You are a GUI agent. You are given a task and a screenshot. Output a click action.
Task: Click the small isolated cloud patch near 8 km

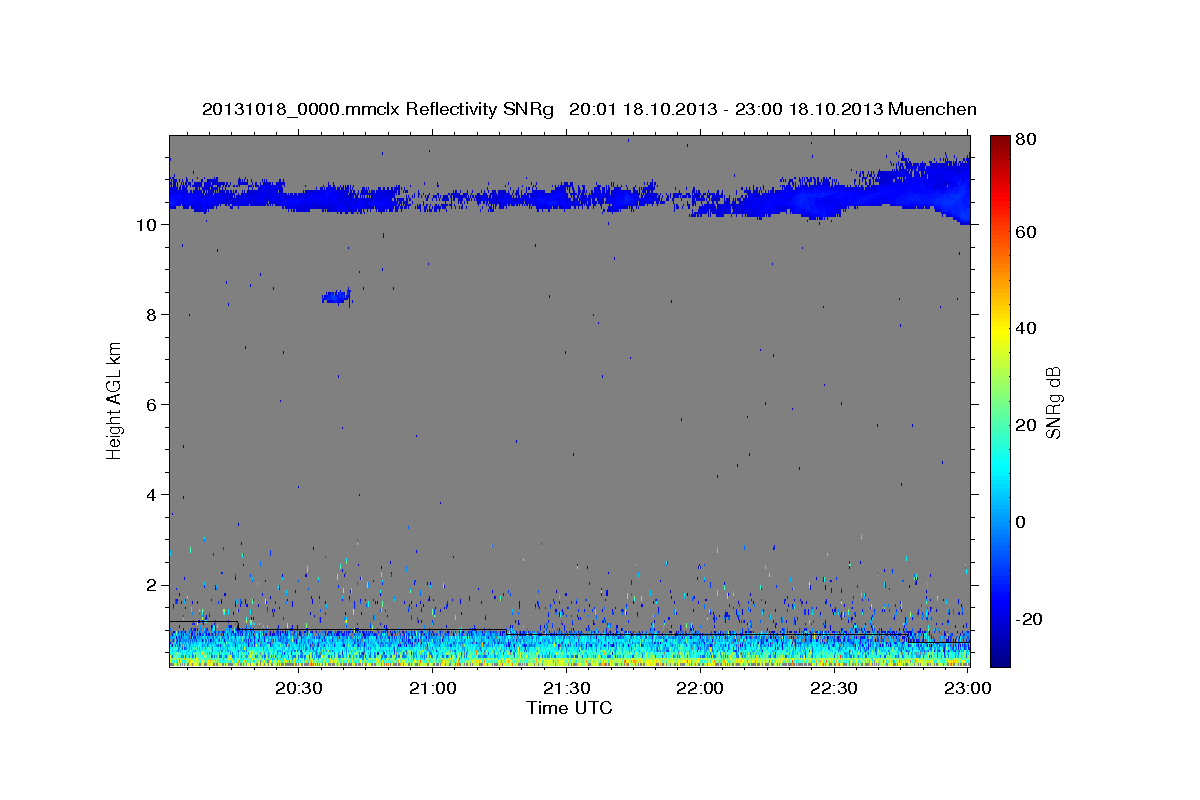[336, 296]
